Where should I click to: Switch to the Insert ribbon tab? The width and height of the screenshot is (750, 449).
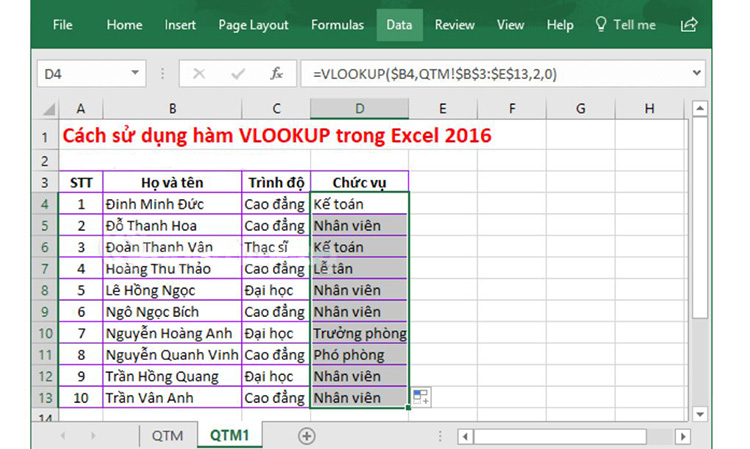coord(180,25)
